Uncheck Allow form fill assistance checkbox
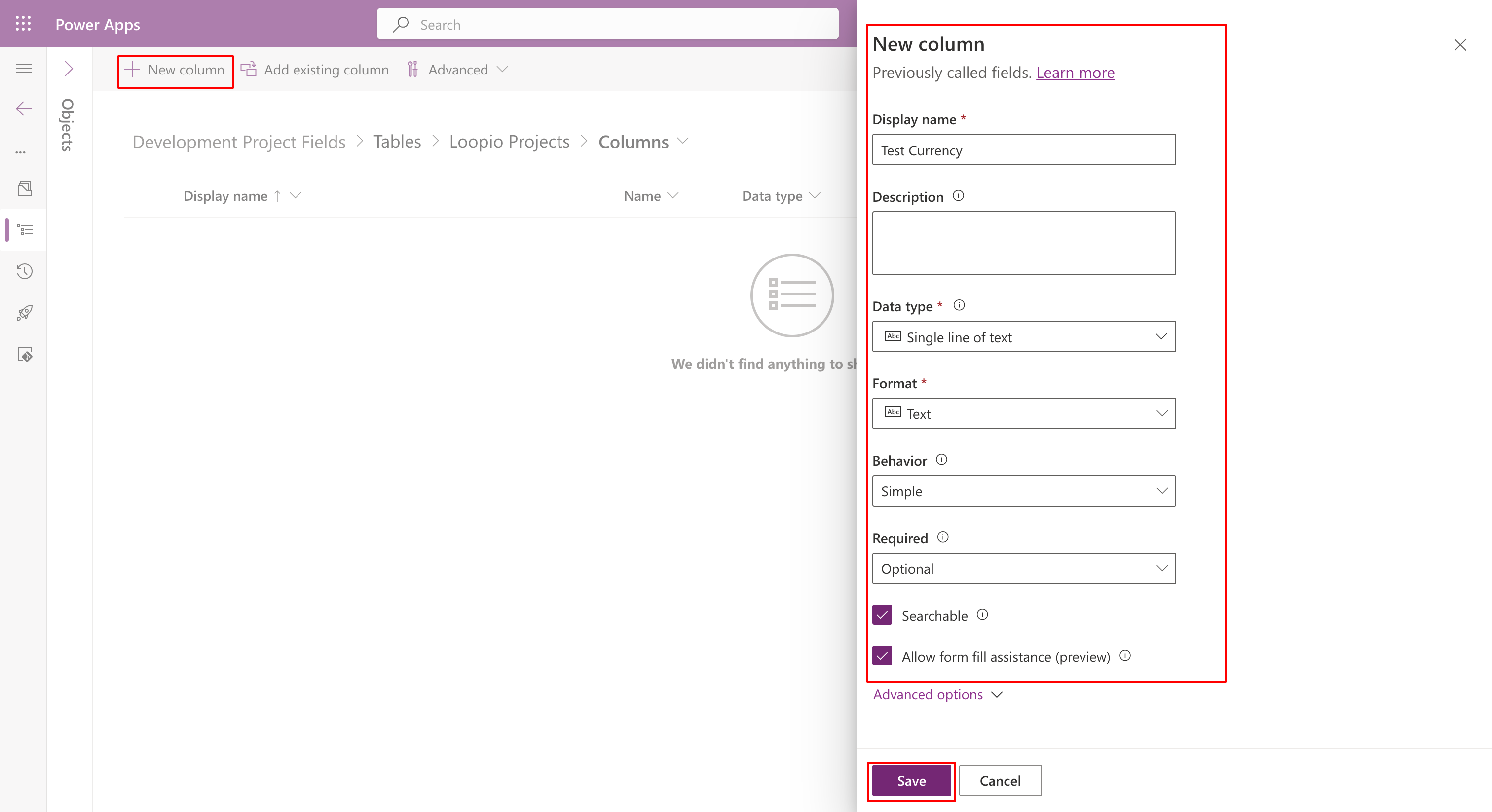 click(882, 656)
